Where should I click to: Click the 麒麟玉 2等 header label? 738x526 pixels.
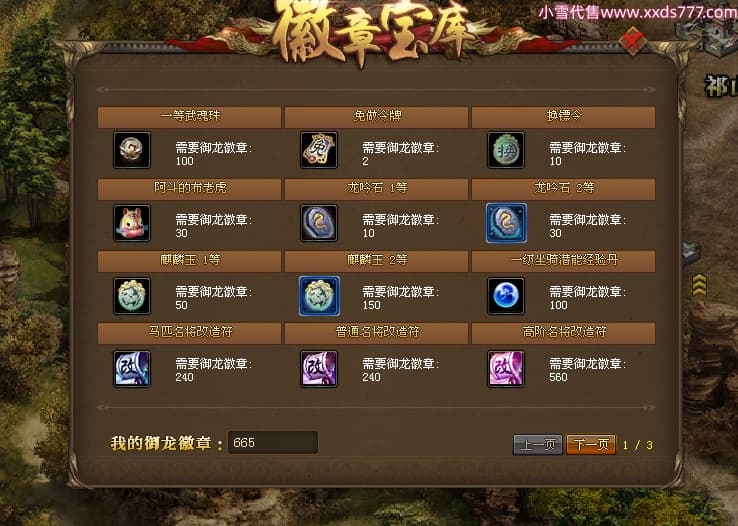377,260
